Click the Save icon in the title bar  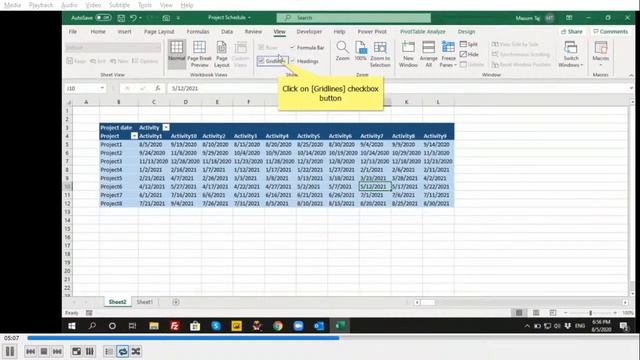click(x=121, y=18)
